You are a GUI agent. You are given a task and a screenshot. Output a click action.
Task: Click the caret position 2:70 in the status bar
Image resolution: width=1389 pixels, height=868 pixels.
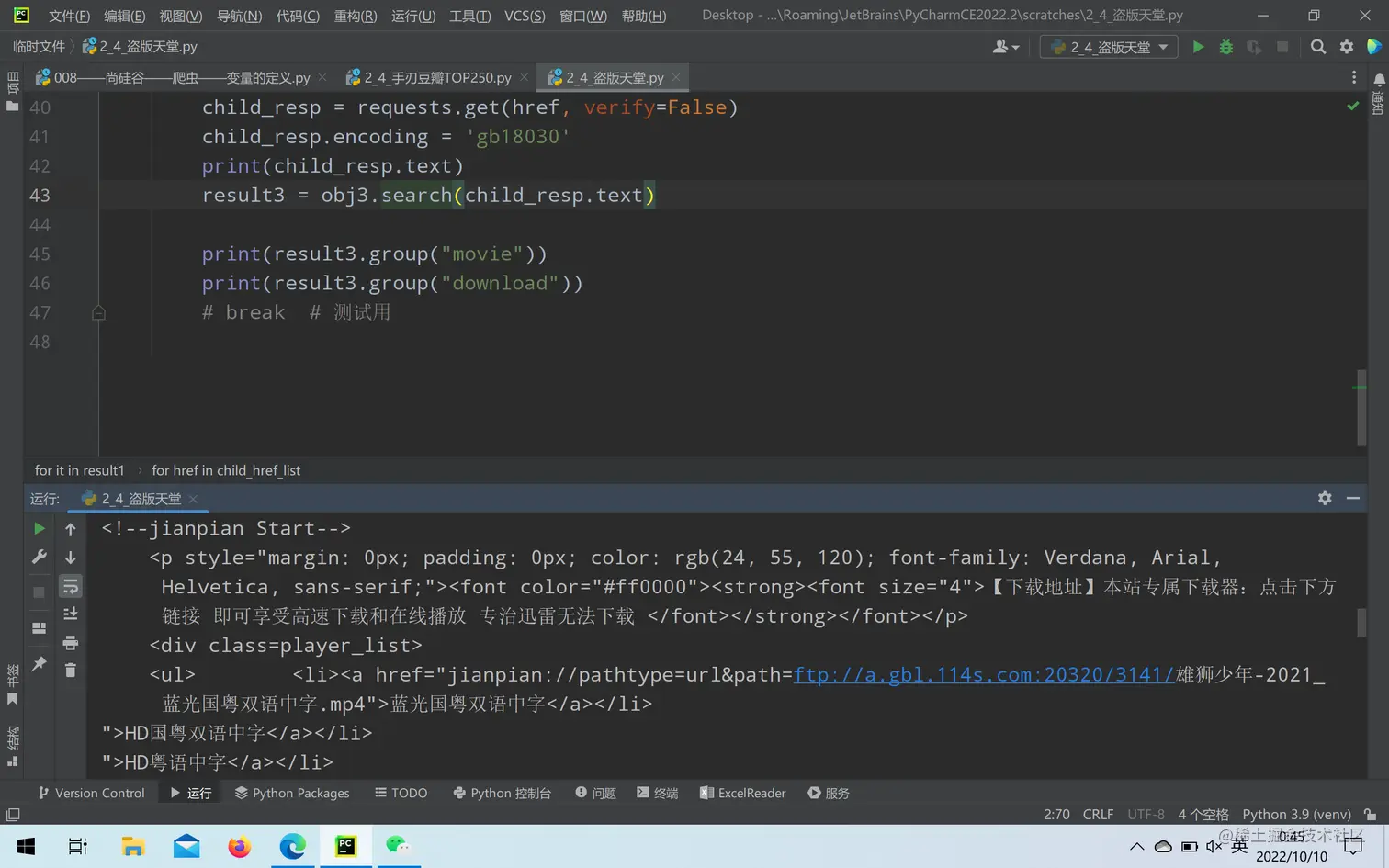(x=1056, y=815)
